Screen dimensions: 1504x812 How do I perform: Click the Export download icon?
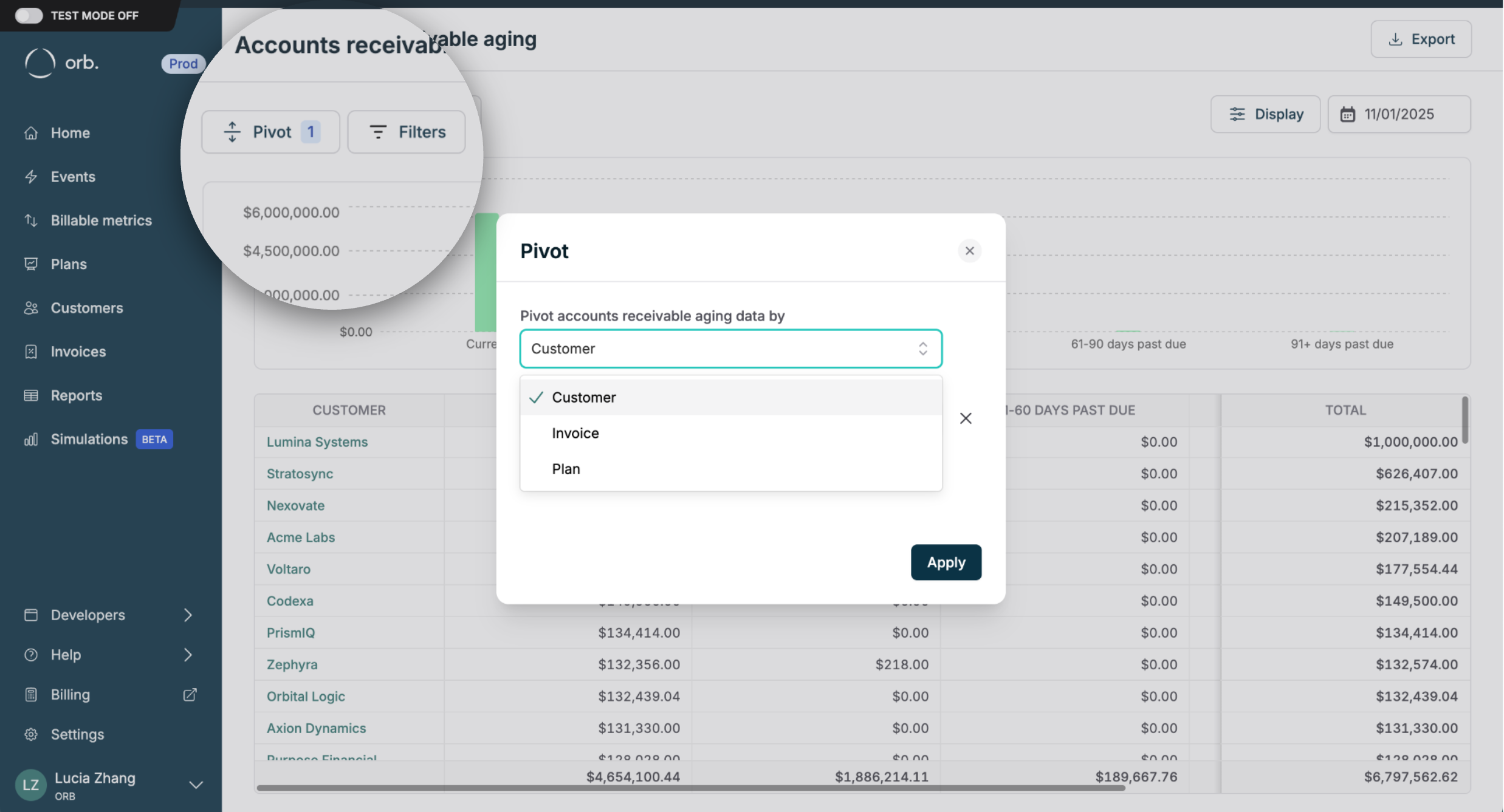coord(1395,39)
